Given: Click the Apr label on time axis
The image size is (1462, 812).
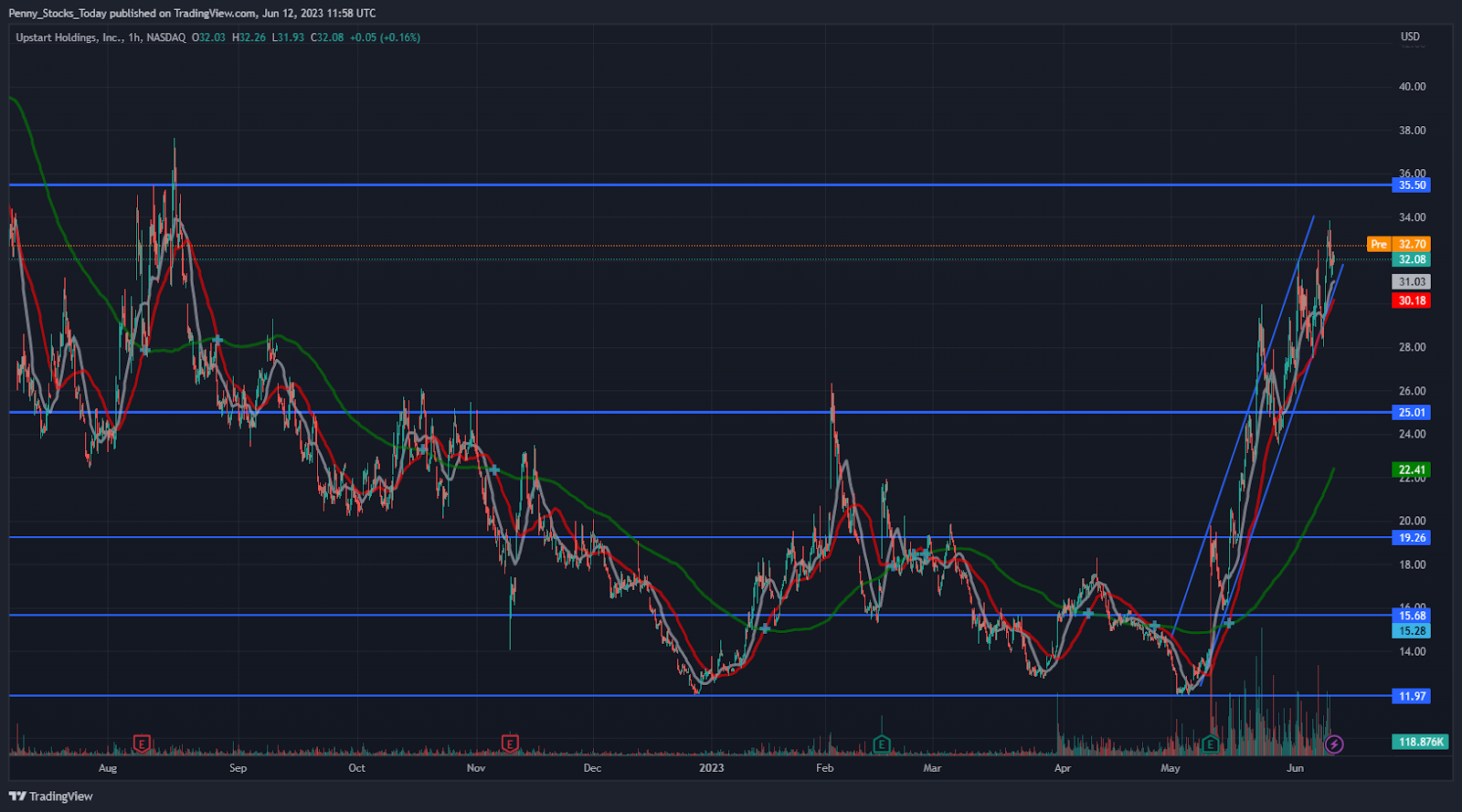Looking at the screenshot, I should 1063,768.
